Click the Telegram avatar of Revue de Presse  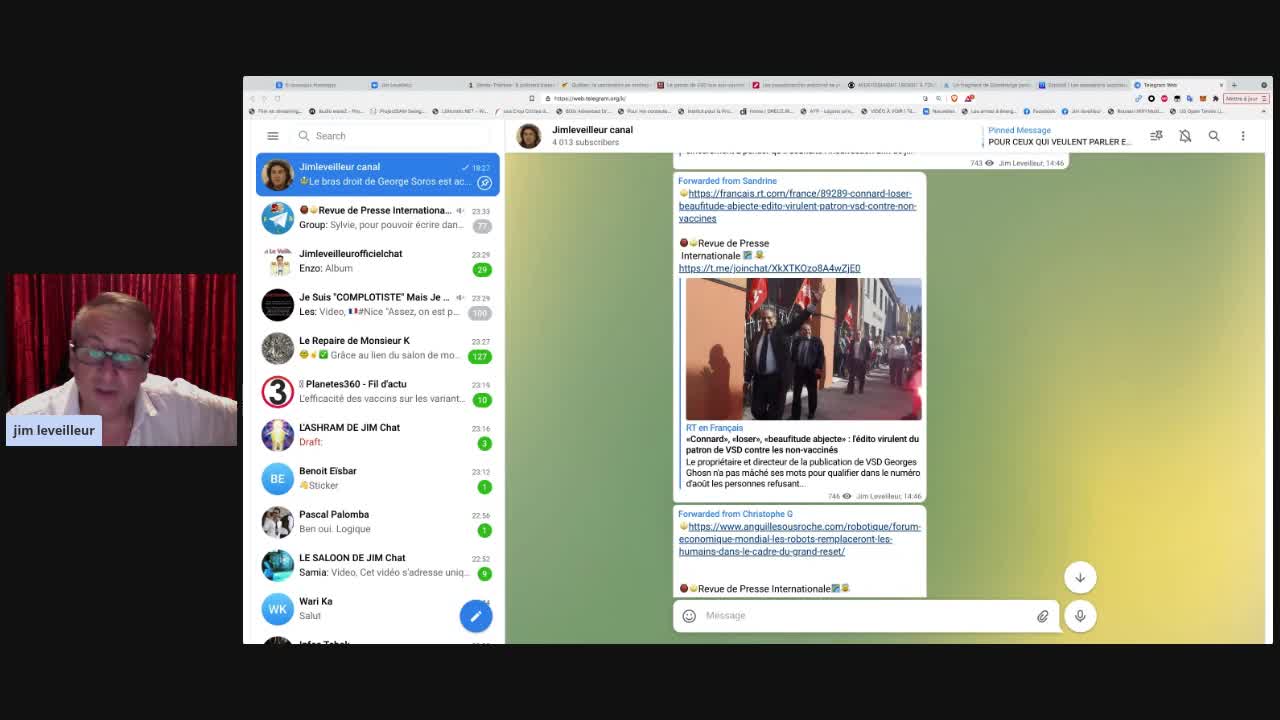[277, 218]
